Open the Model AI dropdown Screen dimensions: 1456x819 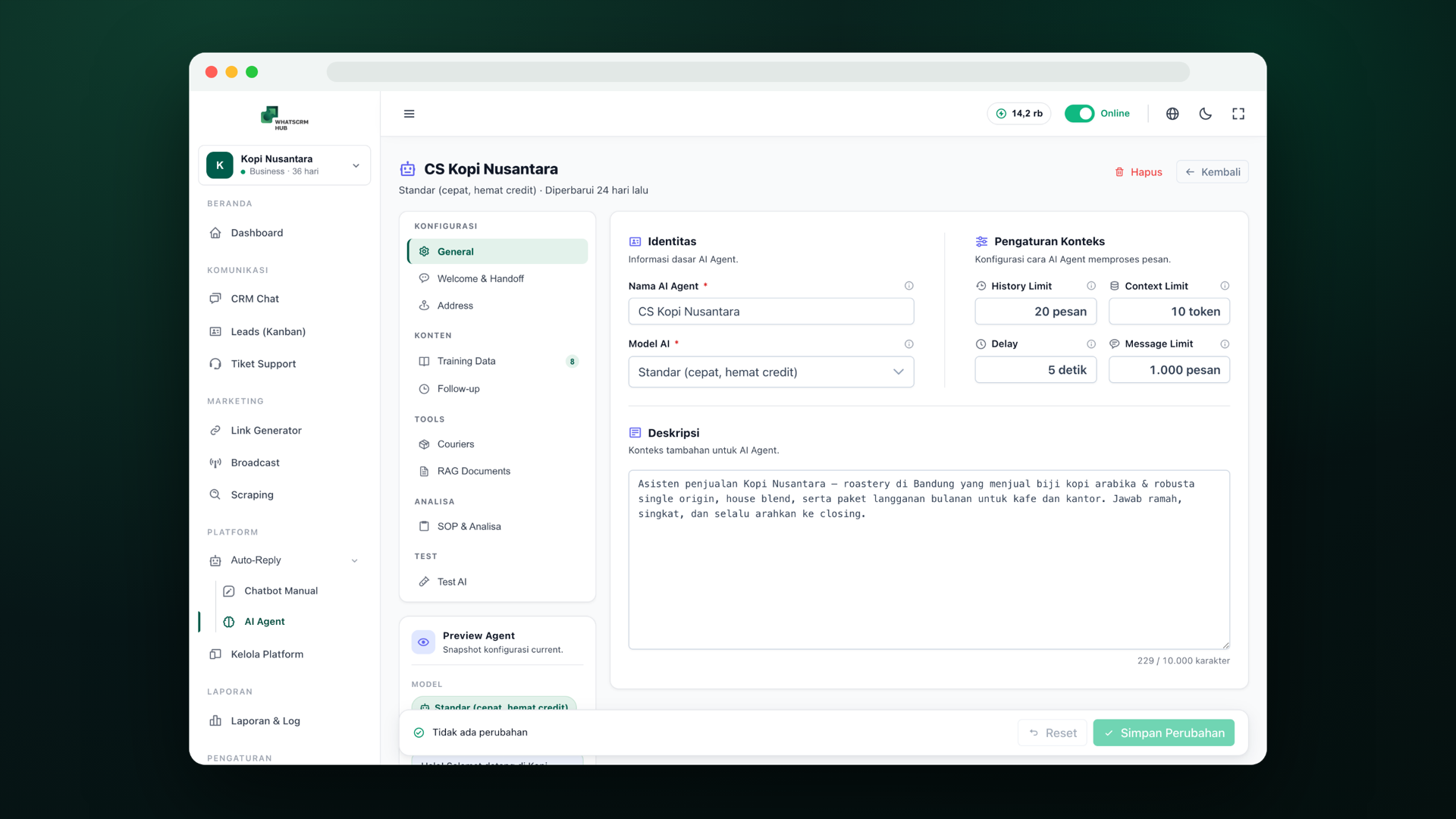click(771, 372)
